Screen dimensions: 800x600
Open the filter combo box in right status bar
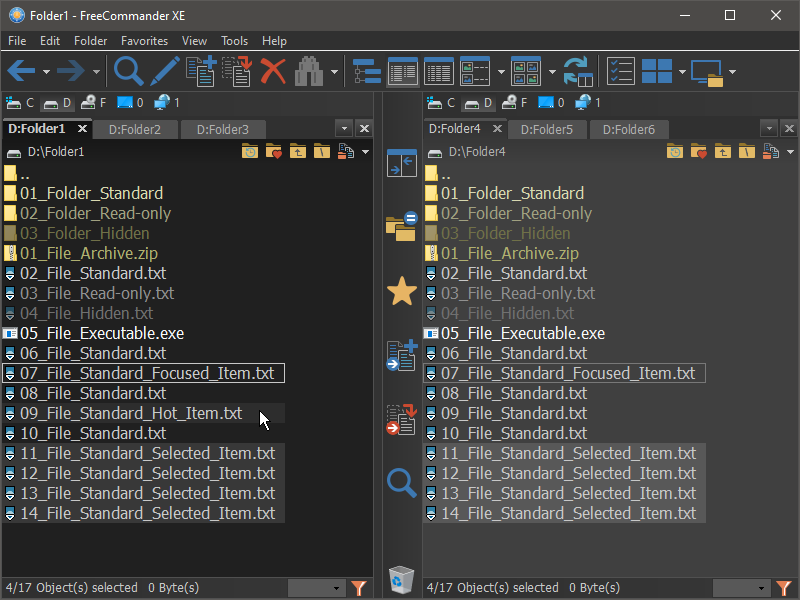point(740,588)
